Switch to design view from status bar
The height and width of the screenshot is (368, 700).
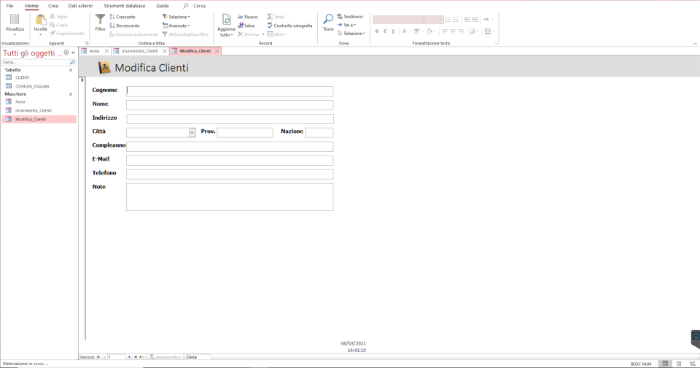click(694, 364)
